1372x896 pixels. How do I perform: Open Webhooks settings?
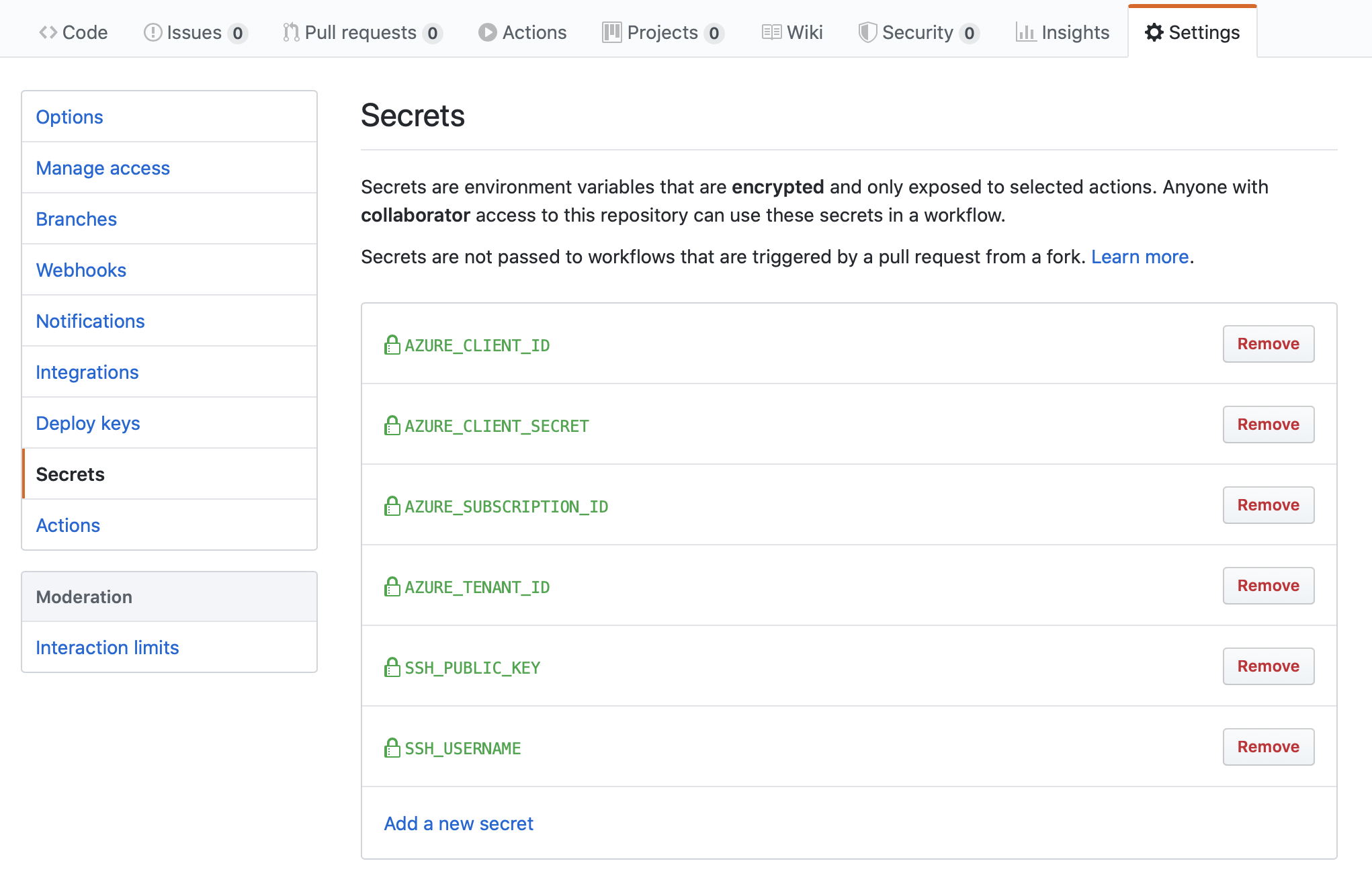point(169,270)
